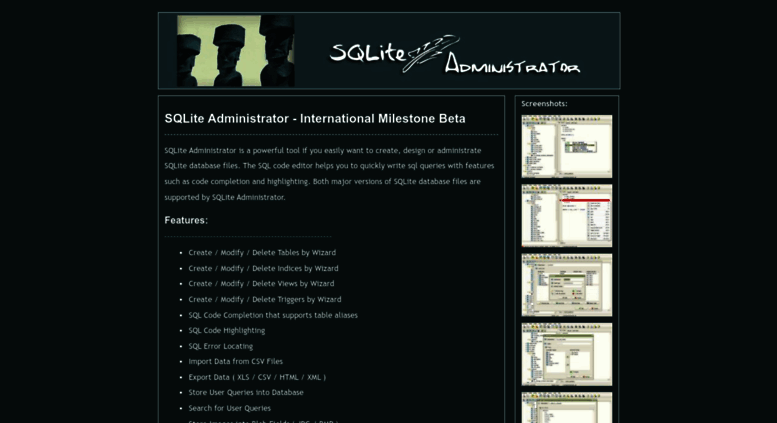The height and width of the screenshot is (423, 777).
Task: Click the 'Features:' heading
Action: (186, 220)
